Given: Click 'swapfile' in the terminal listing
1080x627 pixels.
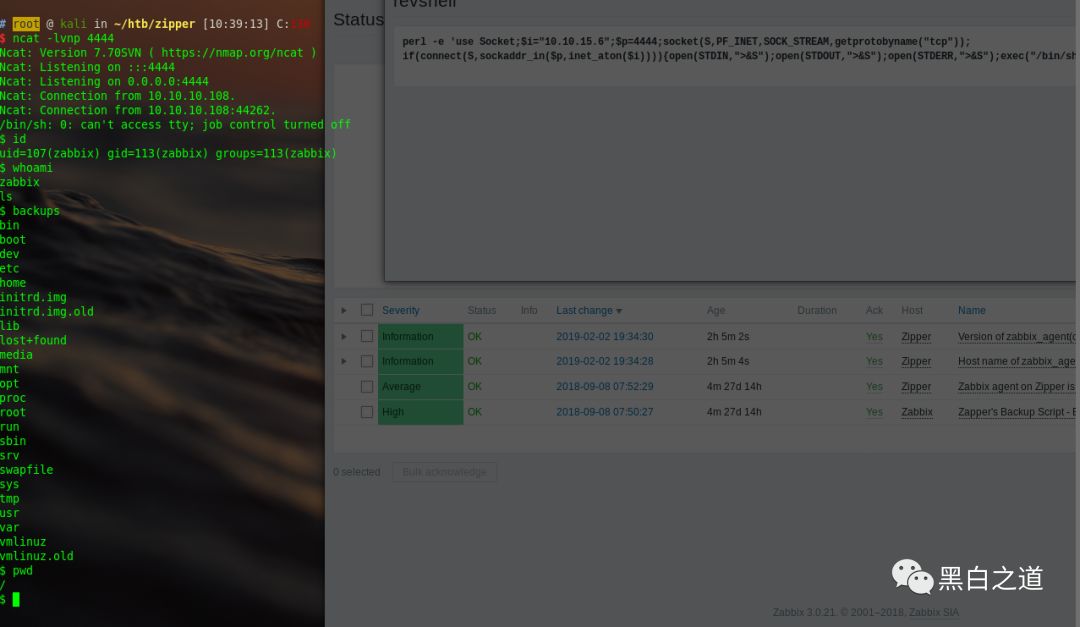Looking at the screenshot, I should click(26, 470).
